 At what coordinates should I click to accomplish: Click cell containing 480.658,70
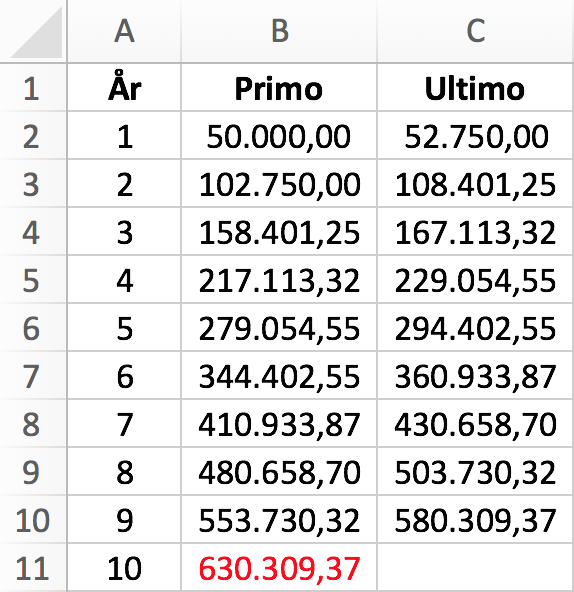click(279, 472)
